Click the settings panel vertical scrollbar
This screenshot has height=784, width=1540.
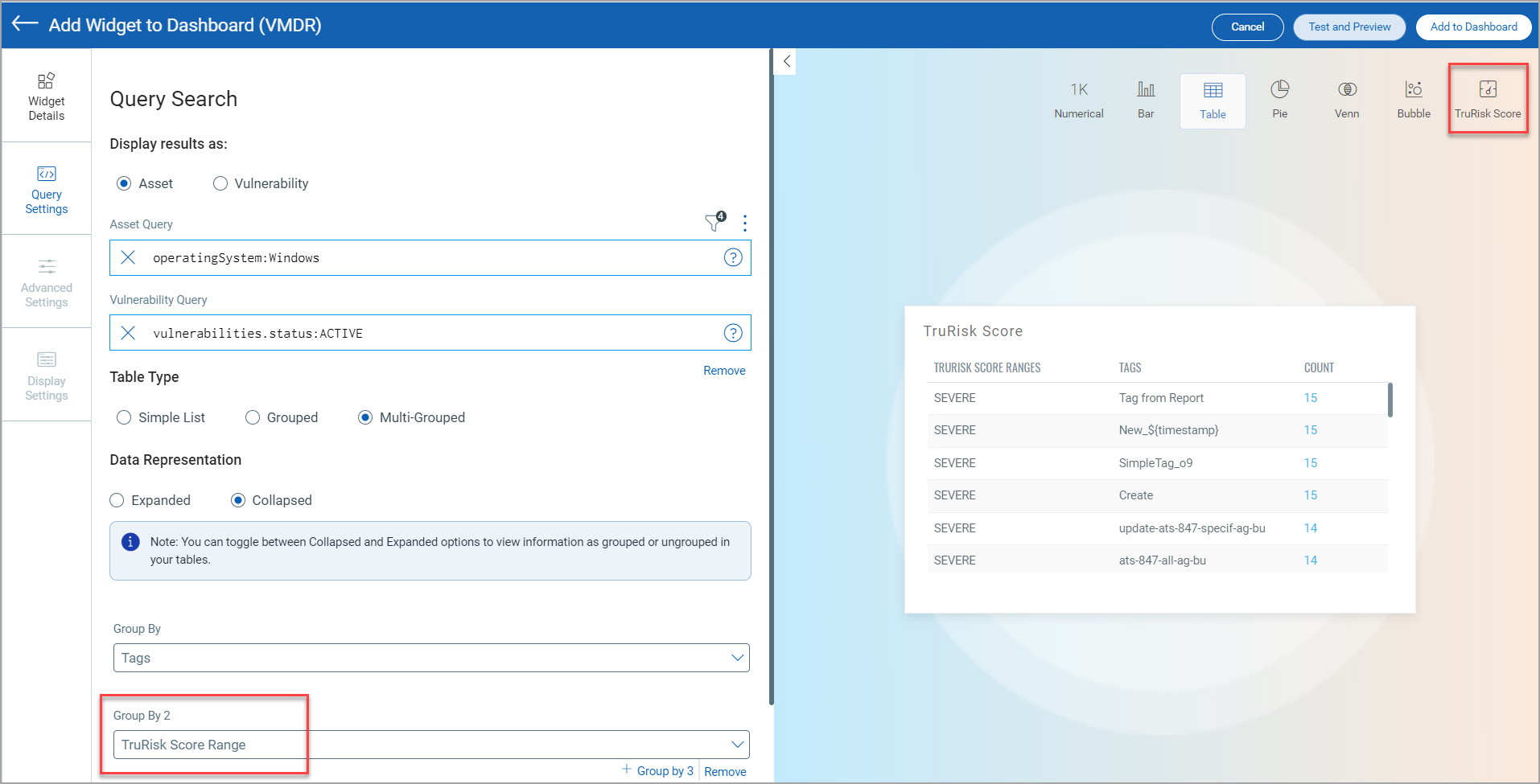click(x=772, y=376)
